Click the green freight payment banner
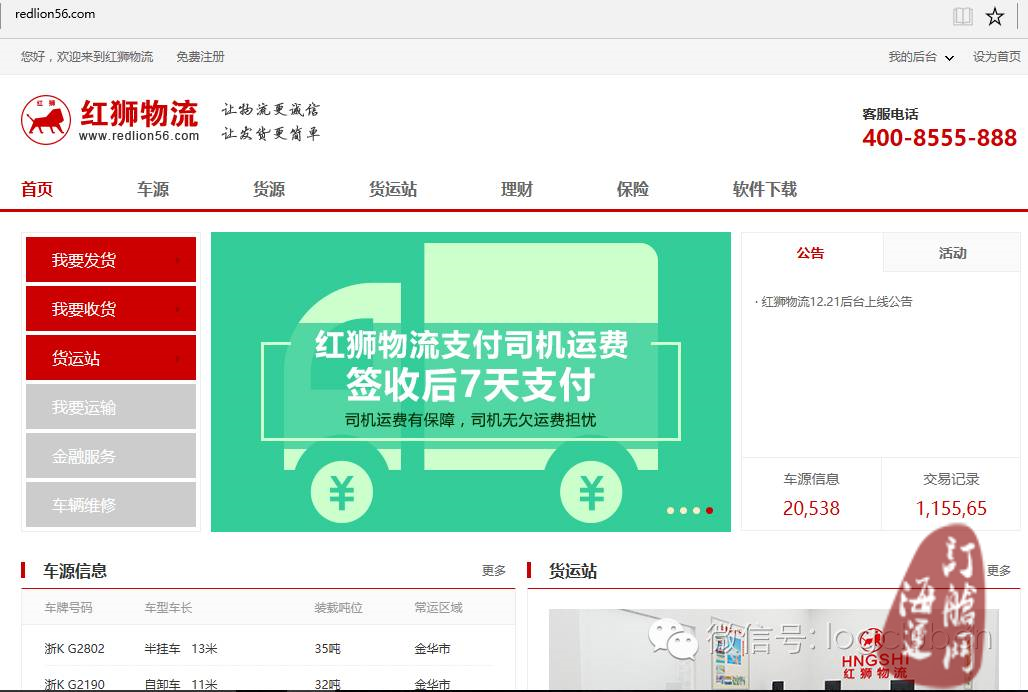The image size is (1028, 692). coord(471,381)
